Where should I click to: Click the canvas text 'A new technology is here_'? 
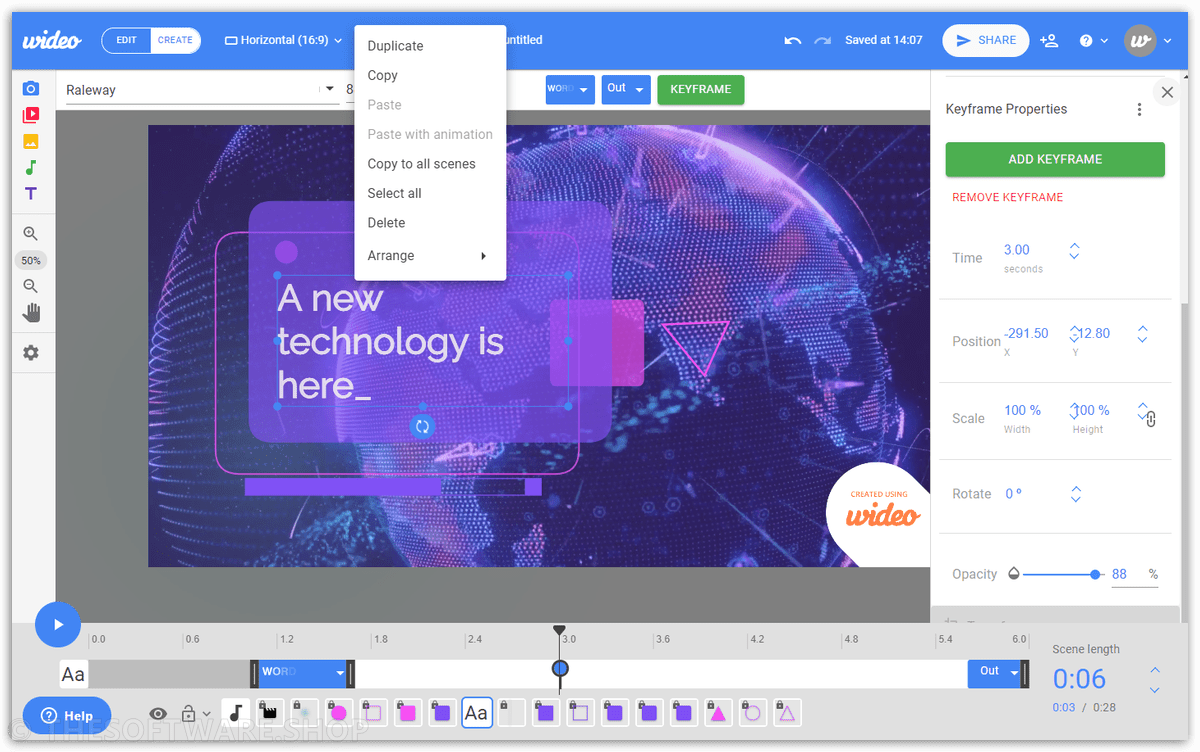(x=390, y=341)
